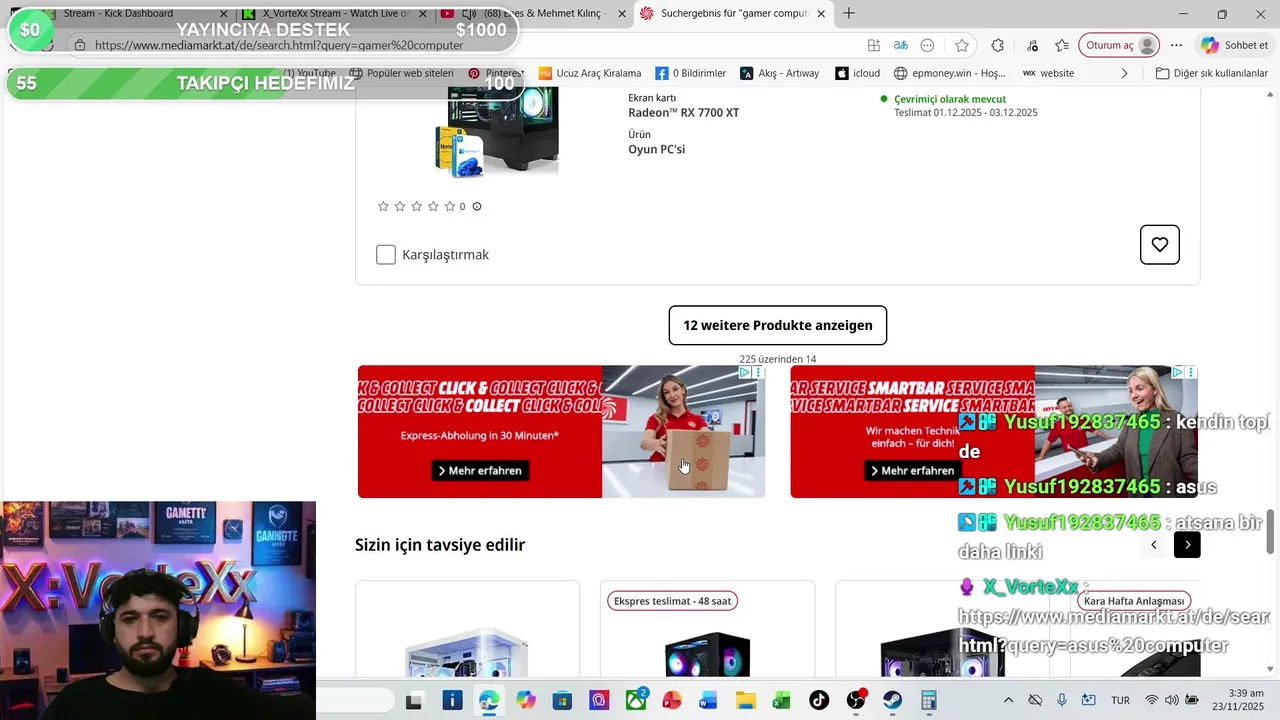Open the purple app icon in the taskbar
The image size is (1280, 720).
point(599,700)
